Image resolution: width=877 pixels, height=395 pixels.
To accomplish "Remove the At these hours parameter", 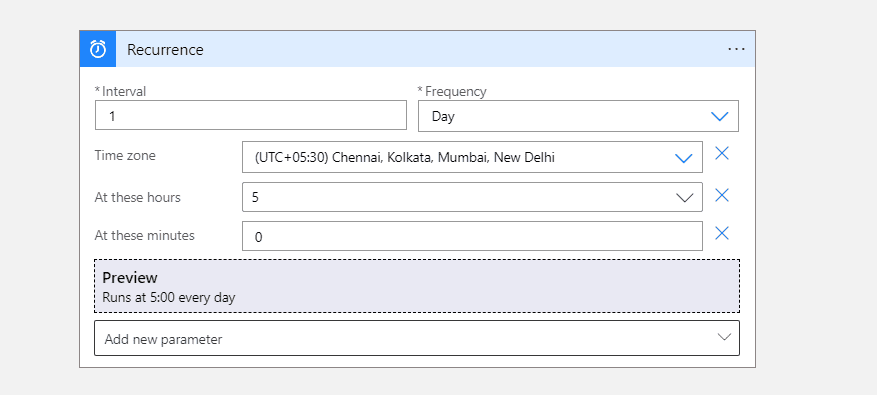I will coord(722,195).
